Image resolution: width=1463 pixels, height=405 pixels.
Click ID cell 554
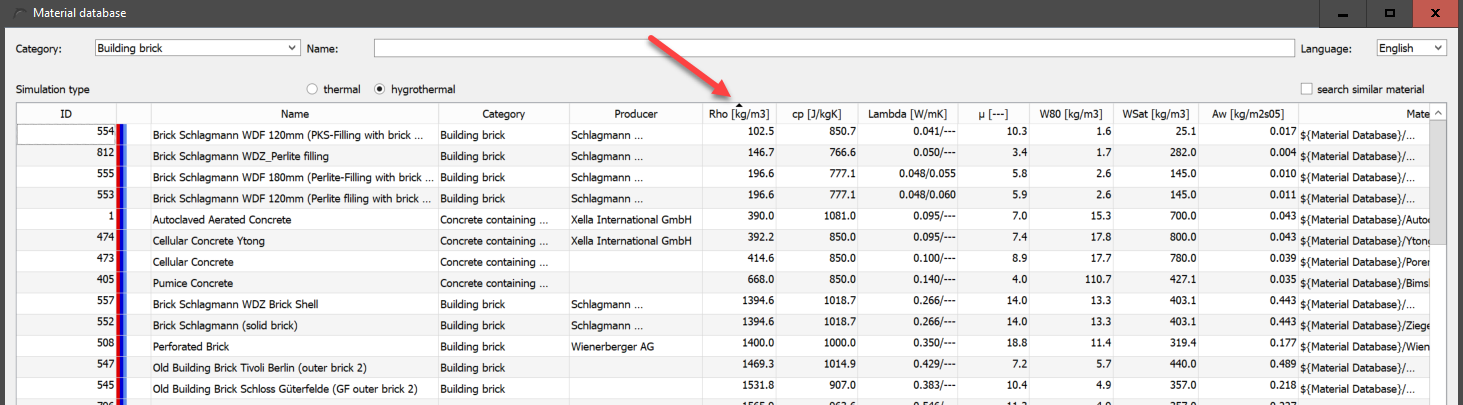(x=66, y=134)
